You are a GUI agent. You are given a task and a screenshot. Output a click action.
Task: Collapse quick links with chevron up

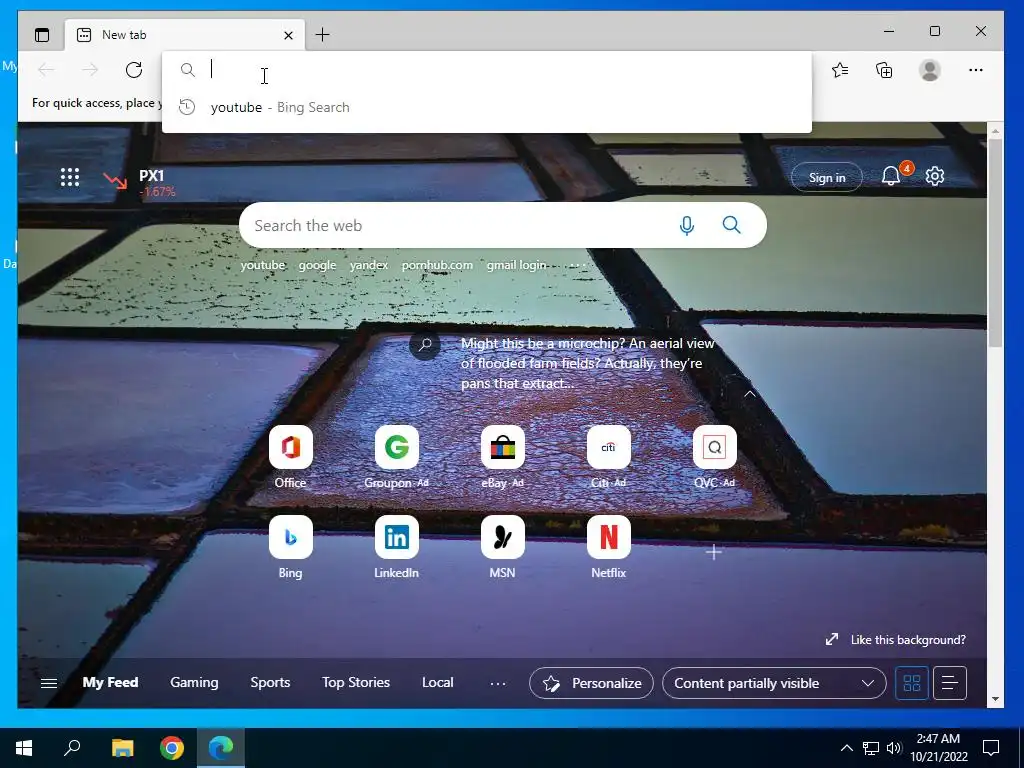coord(750,394)
